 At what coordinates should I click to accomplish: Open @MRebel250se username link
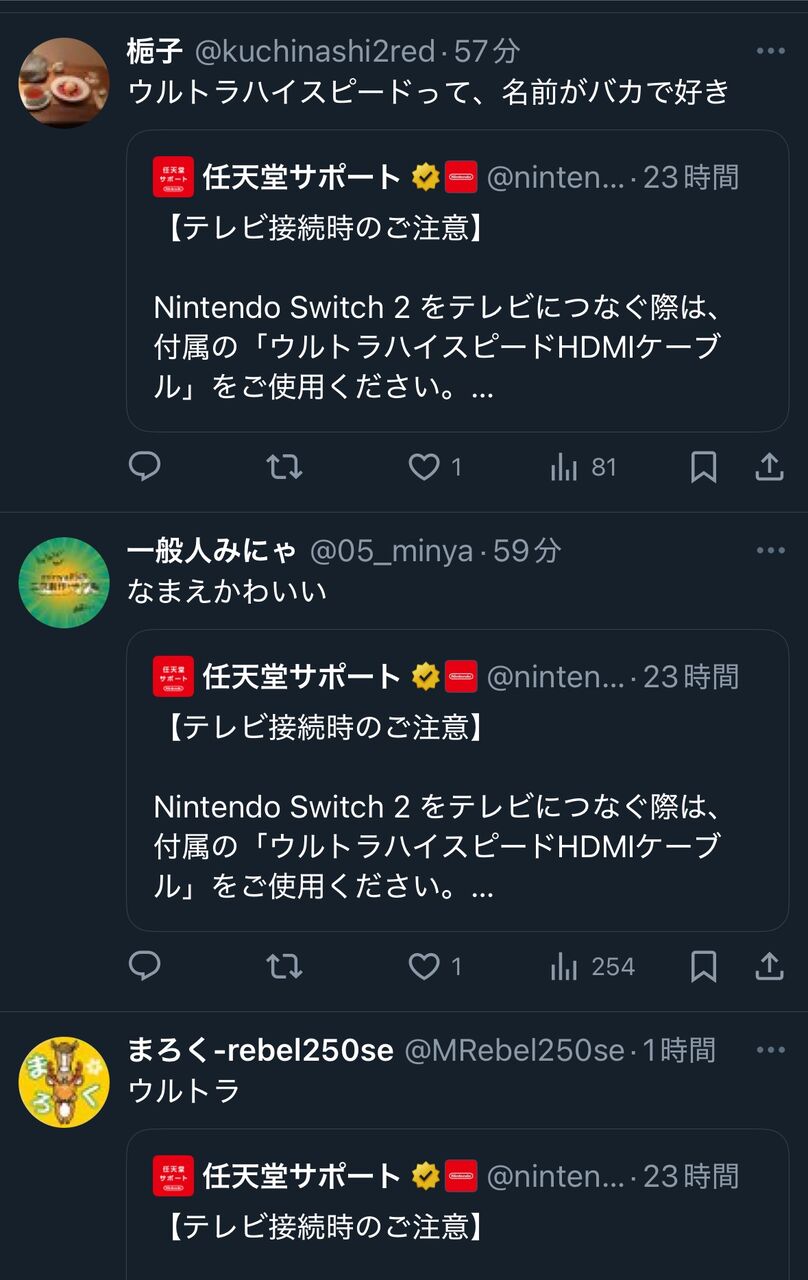point(513,1050)
